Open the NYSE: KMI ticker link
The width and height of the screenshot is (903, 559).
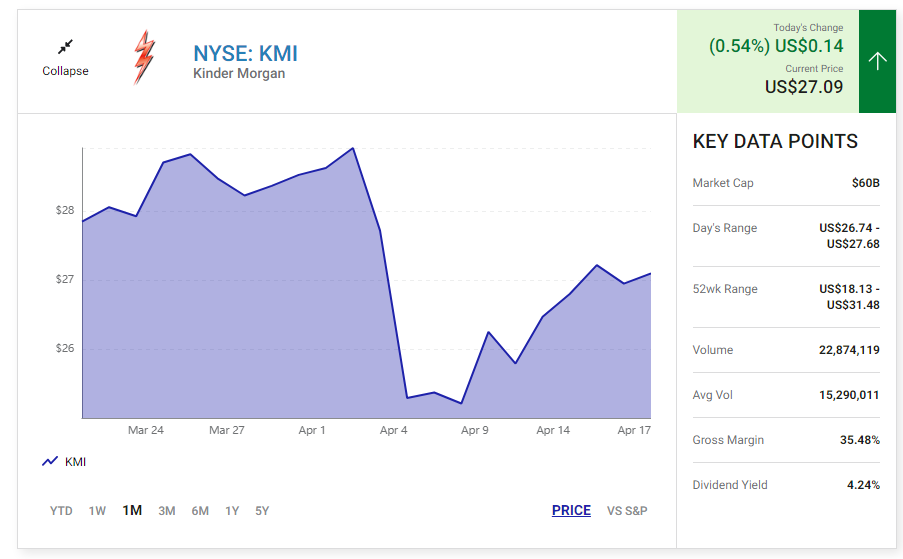[245, 54]
